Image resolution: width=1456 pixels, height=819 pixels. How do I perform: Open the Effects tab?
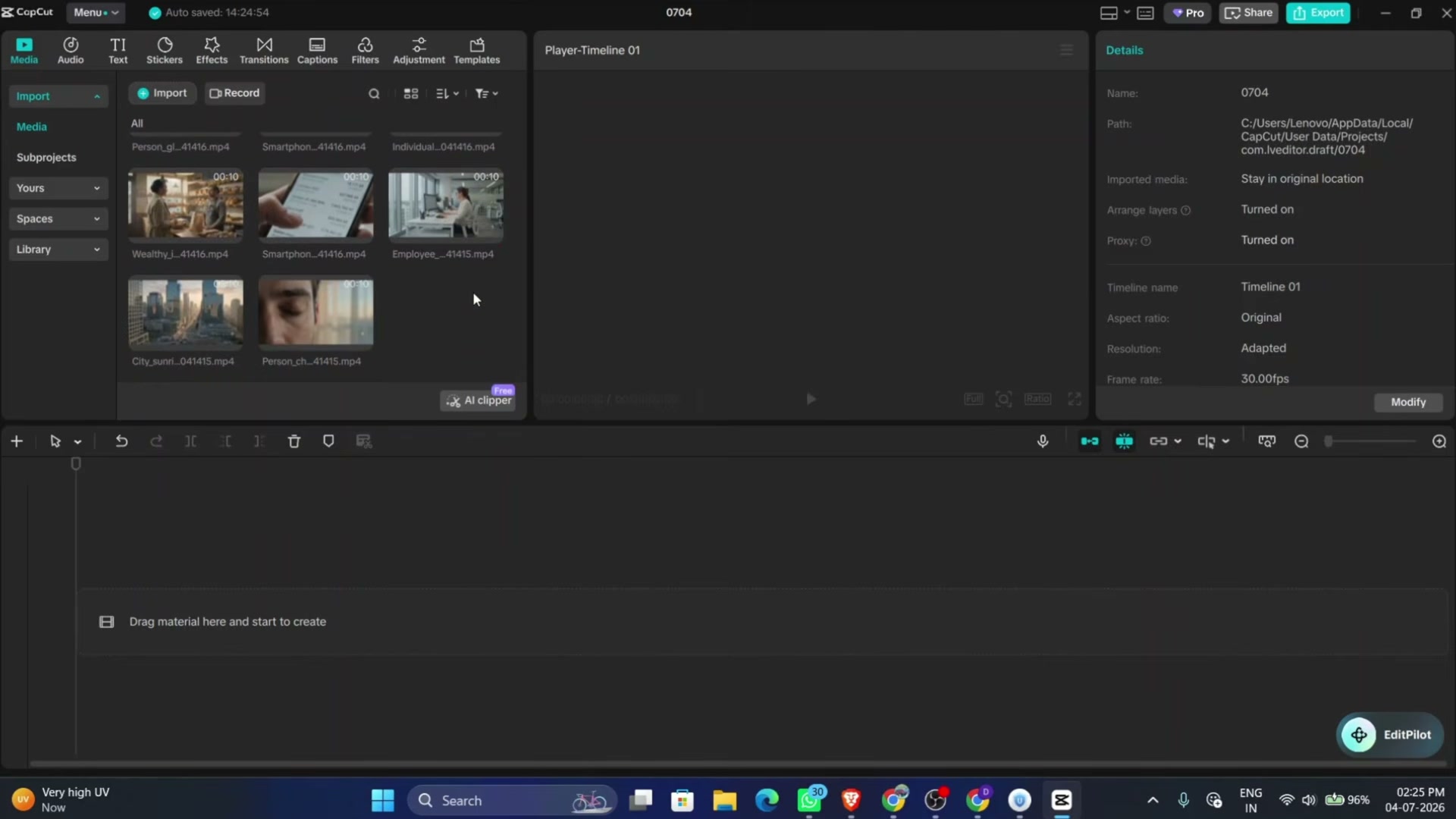[212, 51]
